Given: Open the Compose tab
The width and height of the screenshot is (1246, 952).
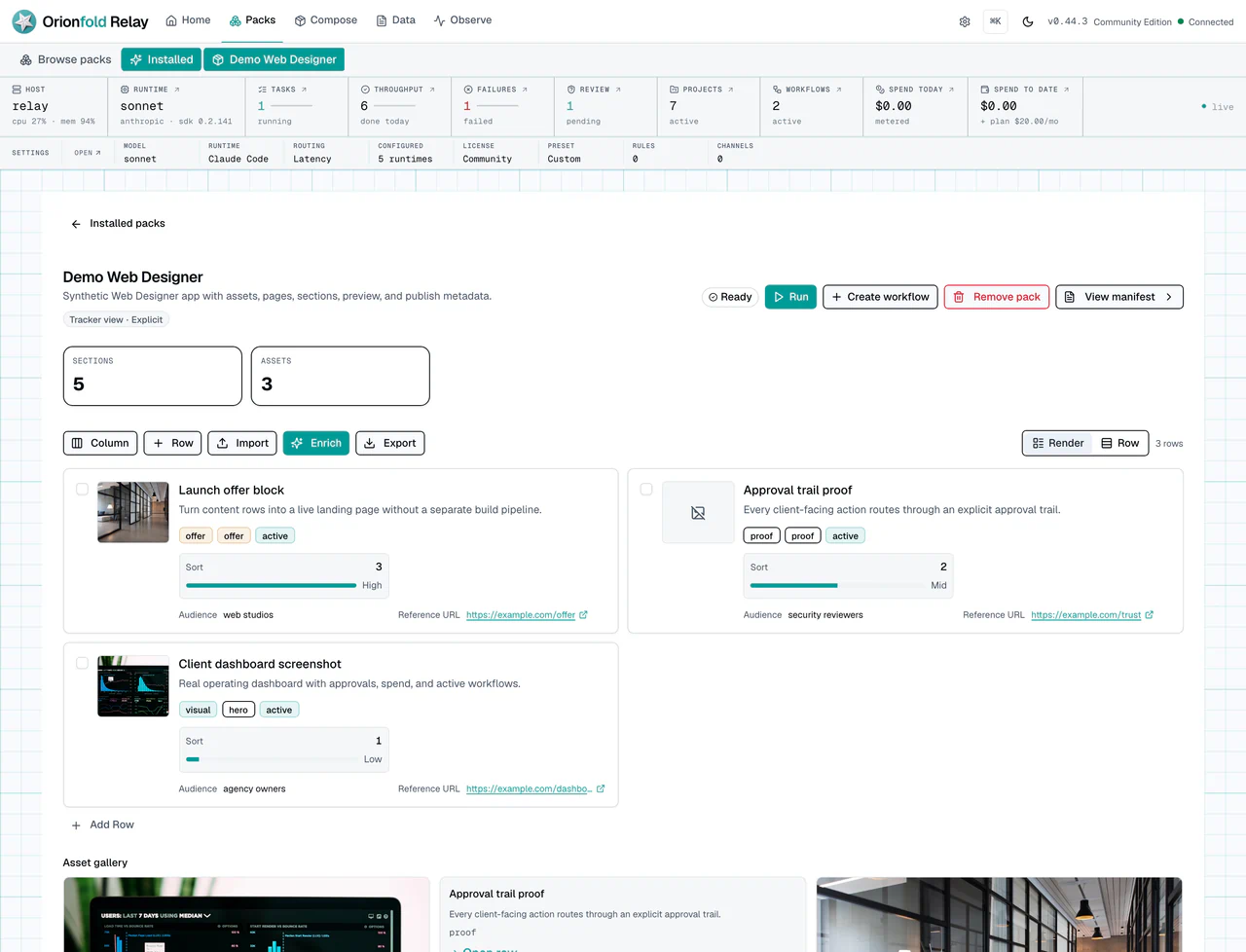Looking at the screenshot, I should click(326, 20).
